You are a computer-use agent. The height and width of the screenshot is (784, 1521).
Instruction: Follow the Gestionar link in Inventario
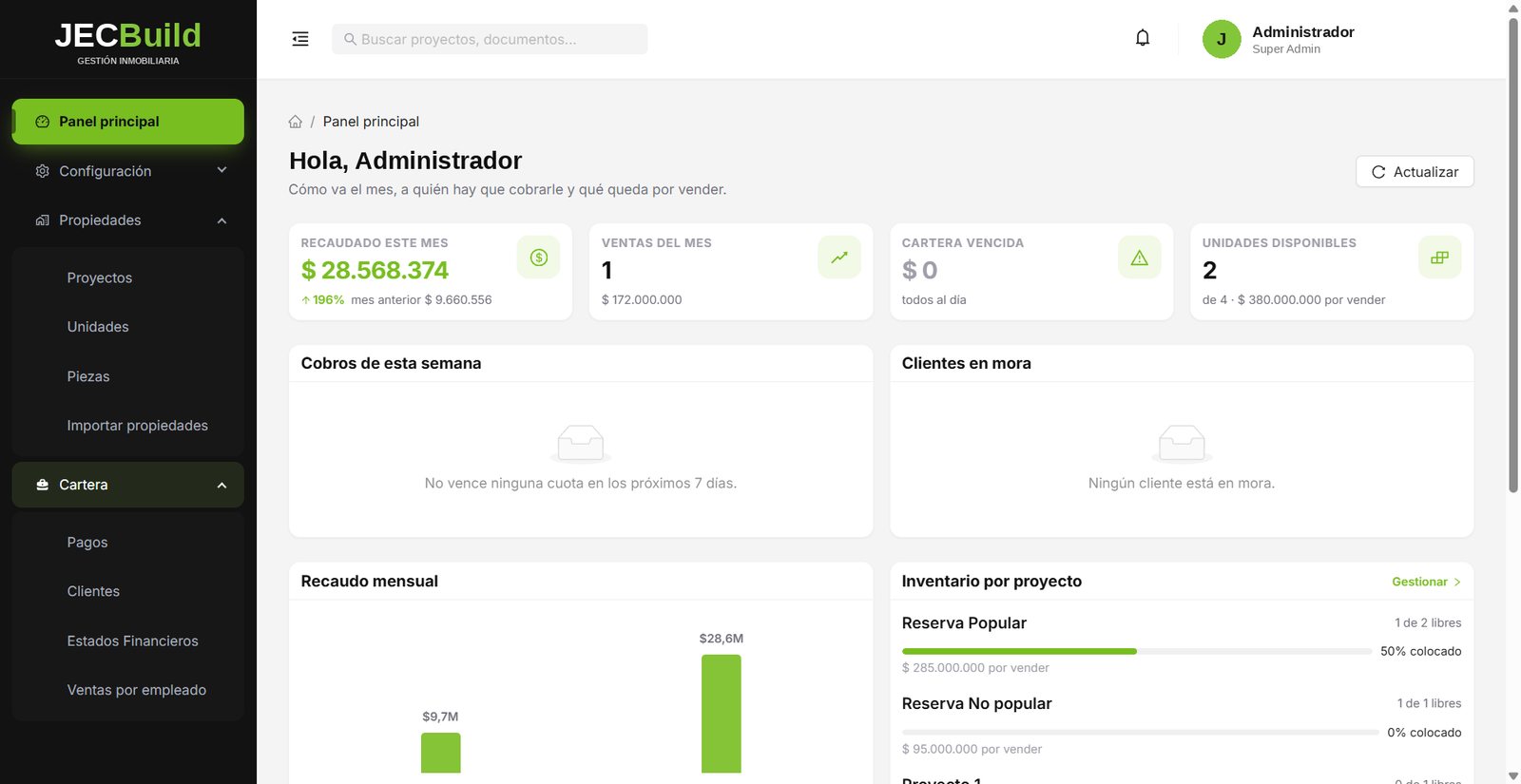pos(1426,582)
